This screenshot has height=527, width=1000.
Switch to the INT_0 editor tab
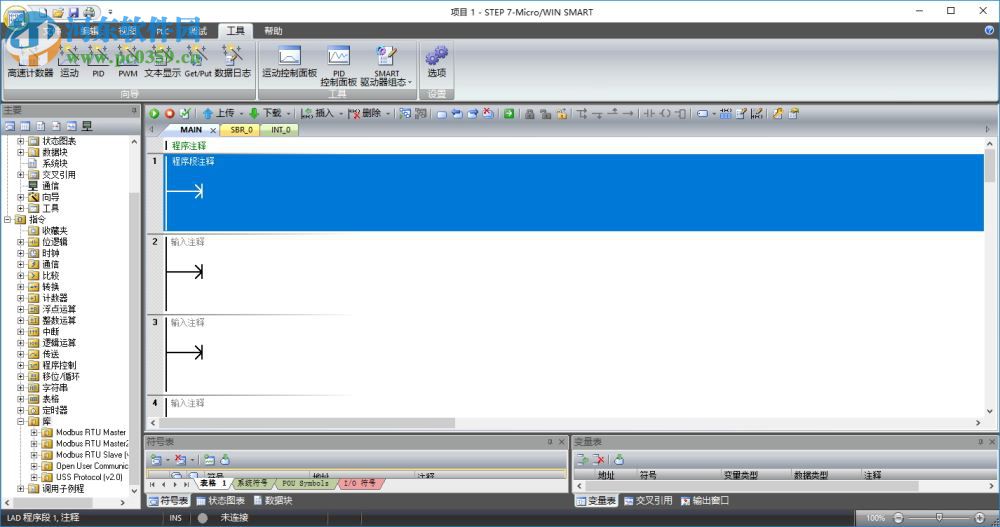[x=281, y=130]
